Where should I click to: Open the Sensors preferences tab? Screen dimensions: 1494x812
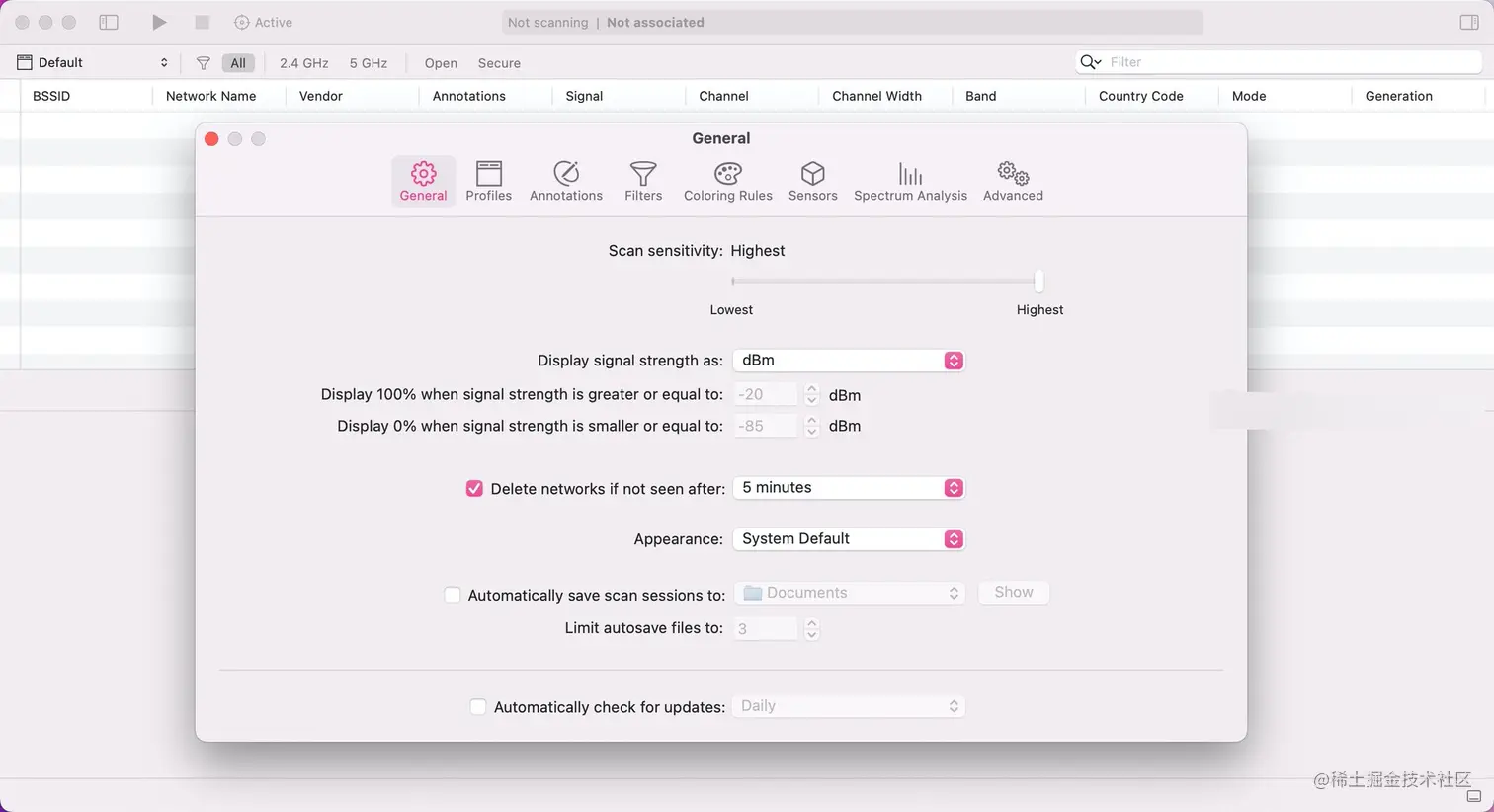coord(813,182)
